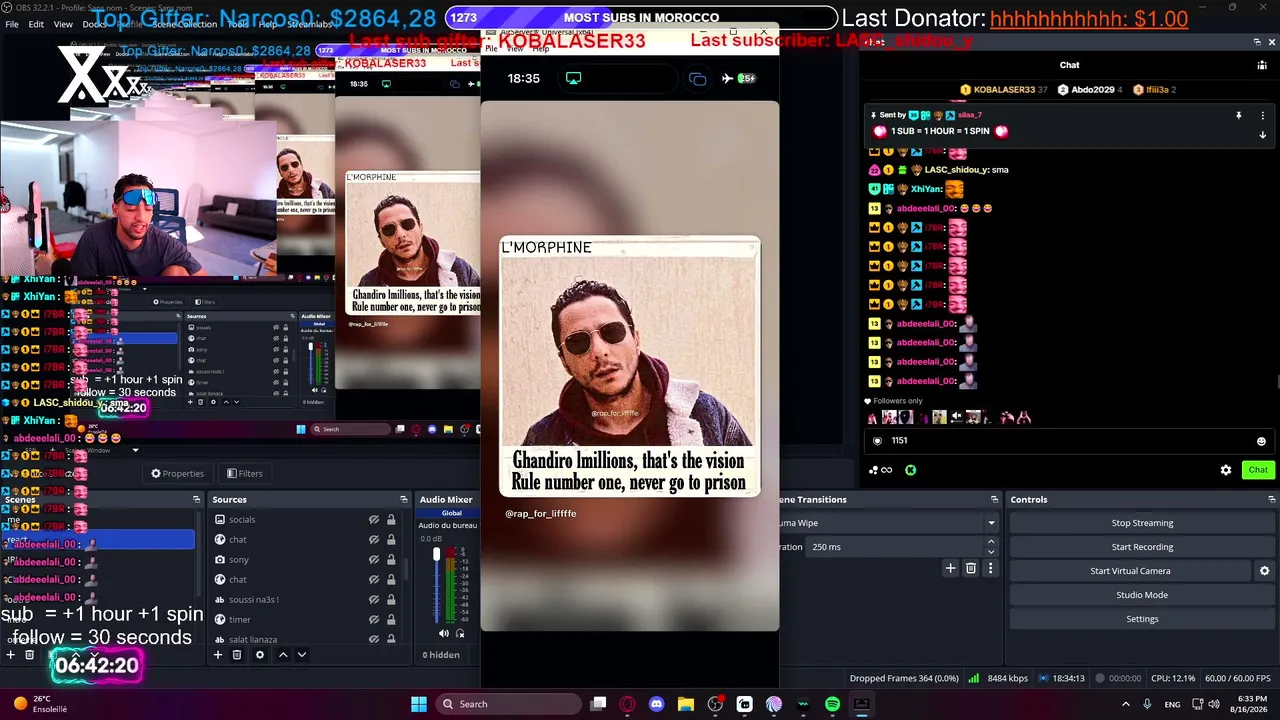
Task: Move selected source up
Action: pos(283,655)
